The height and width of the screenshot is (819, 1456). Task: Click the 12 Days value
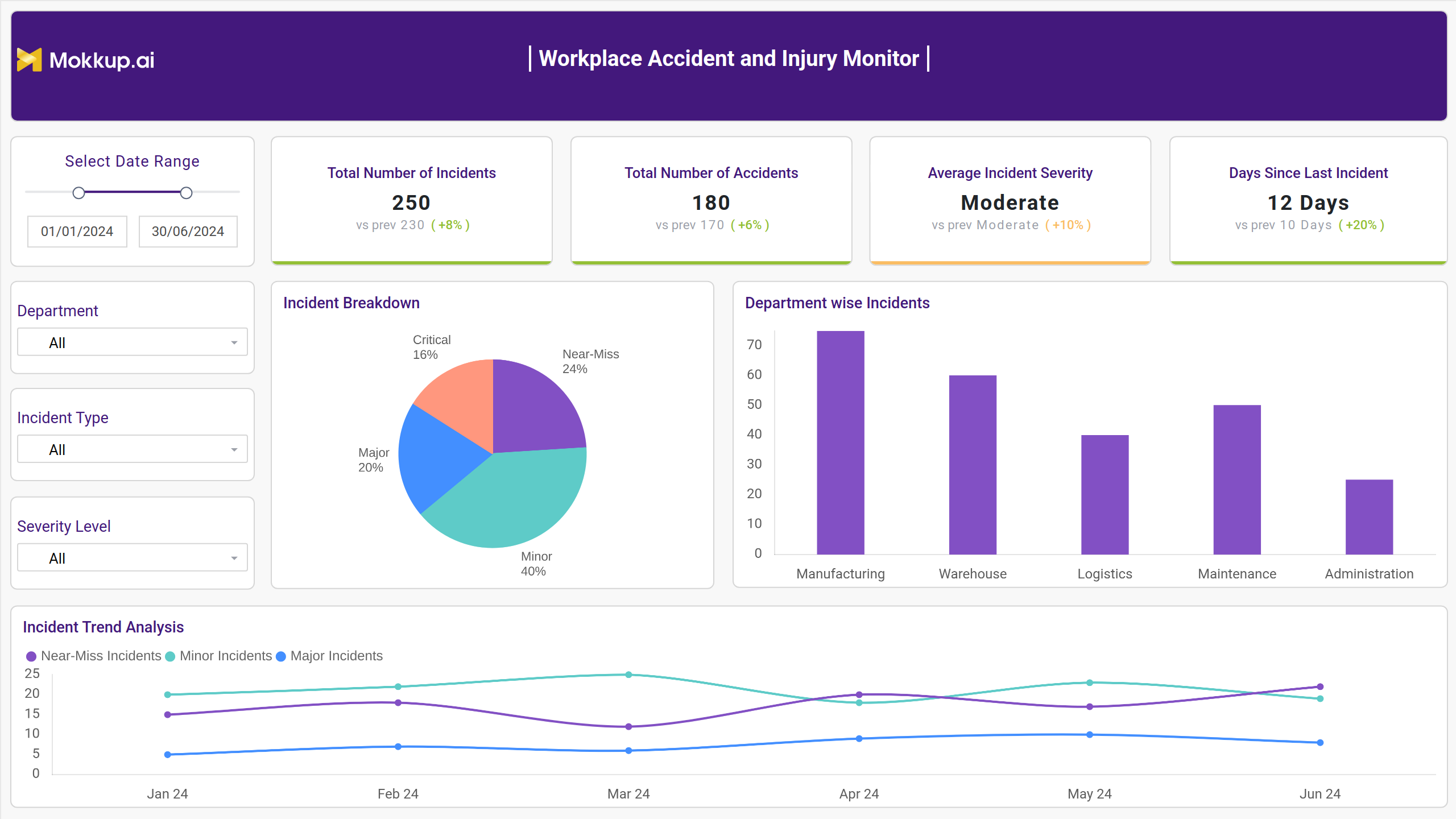1308,202
